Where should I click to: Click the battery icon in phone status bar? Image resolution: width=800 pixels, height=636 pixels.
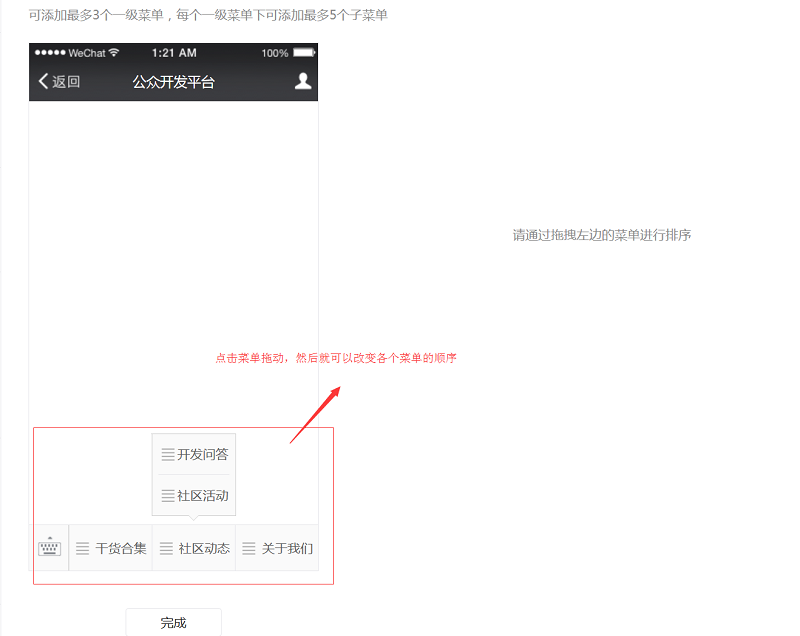304,53
